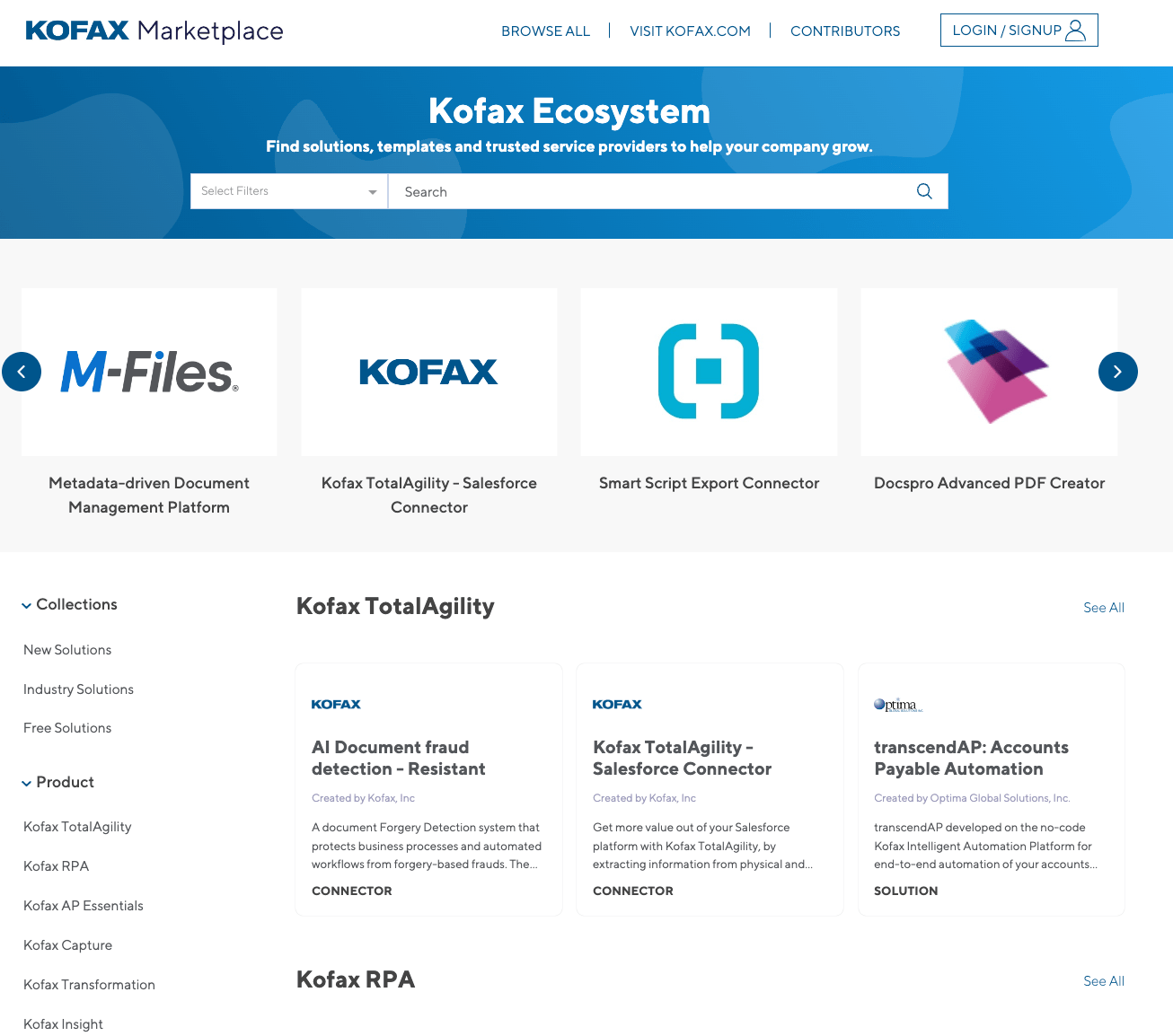Select the New Solutions filter
Viewport: 1173px width, 1036px height.
click(x=66, y=650)
